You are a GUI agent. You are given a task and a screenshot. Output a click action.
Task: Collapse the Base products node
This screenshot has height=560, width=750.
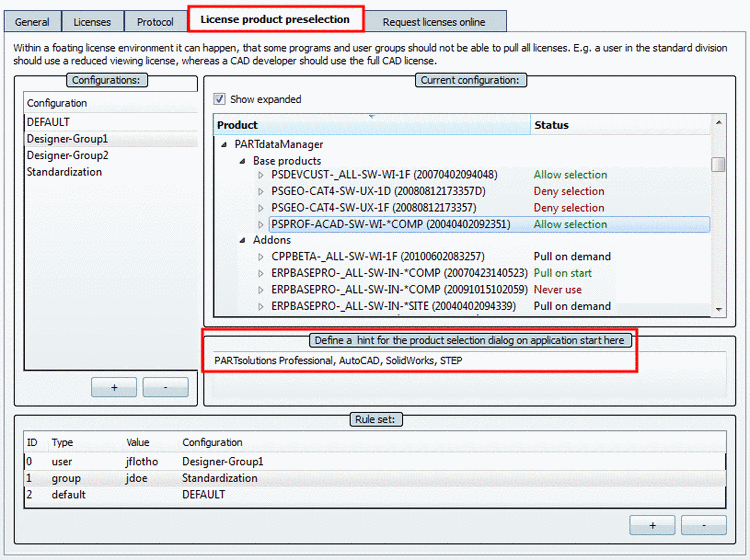pyautogui.click(x=243, y=161)
